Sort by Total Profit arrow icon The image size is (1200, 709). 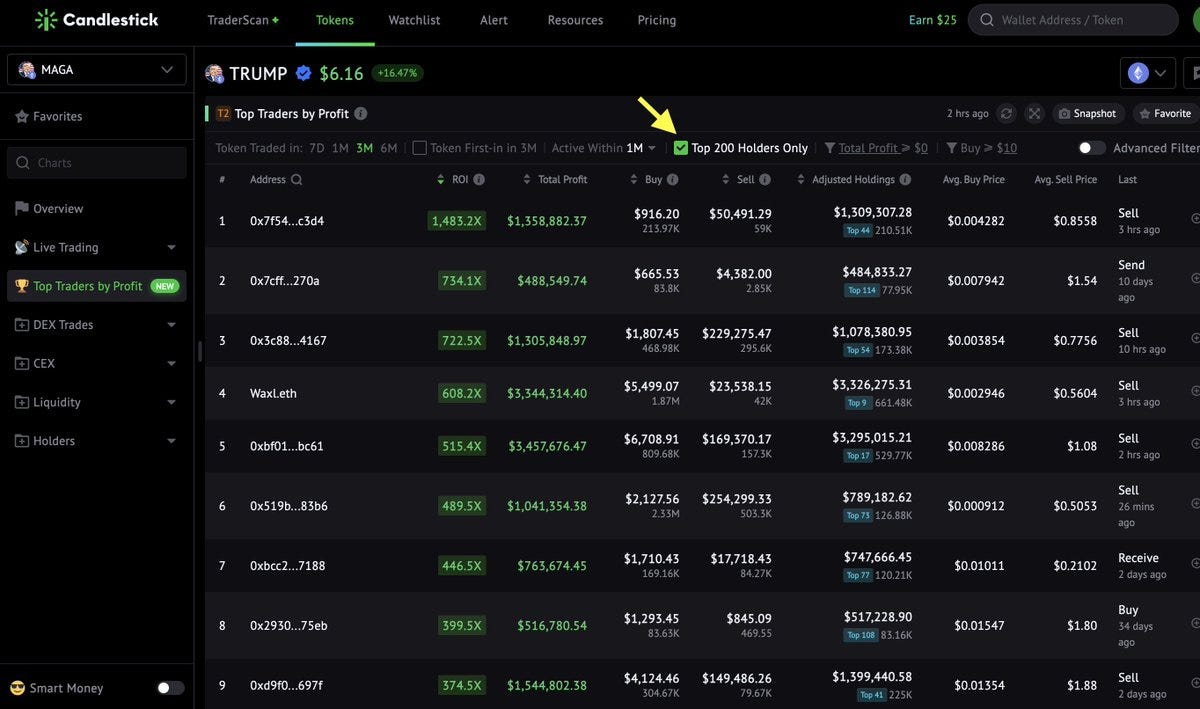(x=528, y=180)
